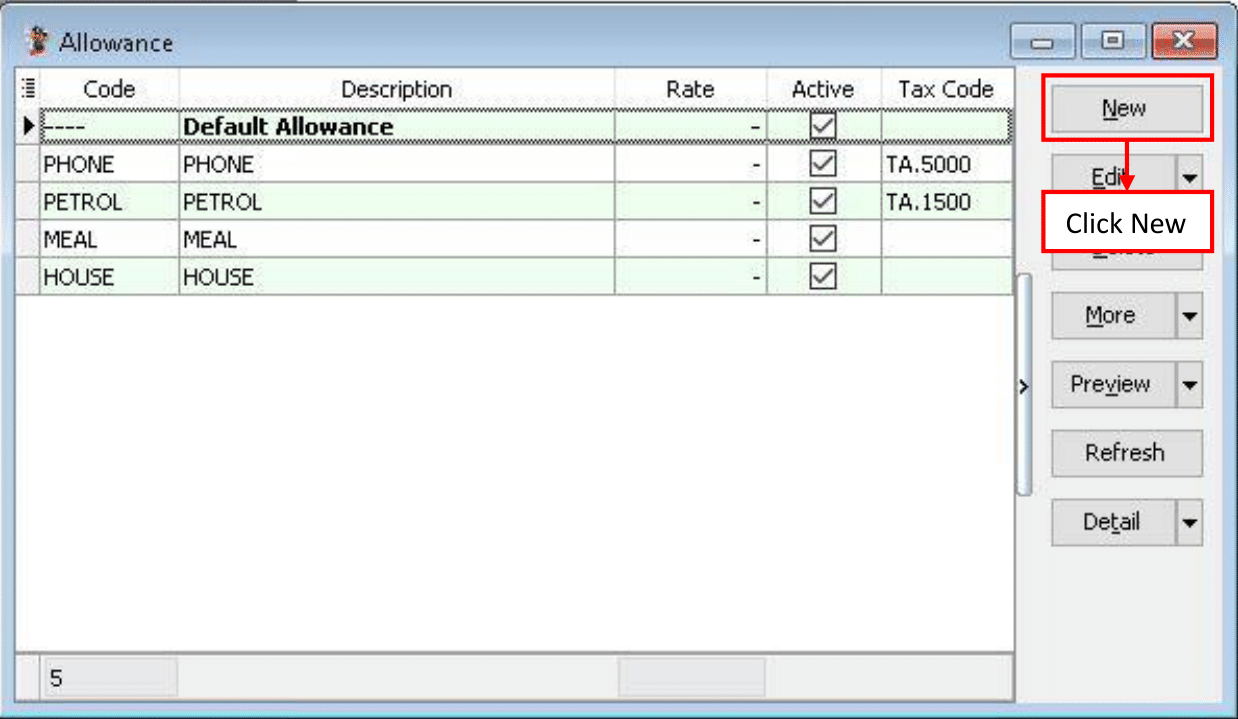
Task: Expand the Preview dropdown arrow
Action: [1189, 385]
